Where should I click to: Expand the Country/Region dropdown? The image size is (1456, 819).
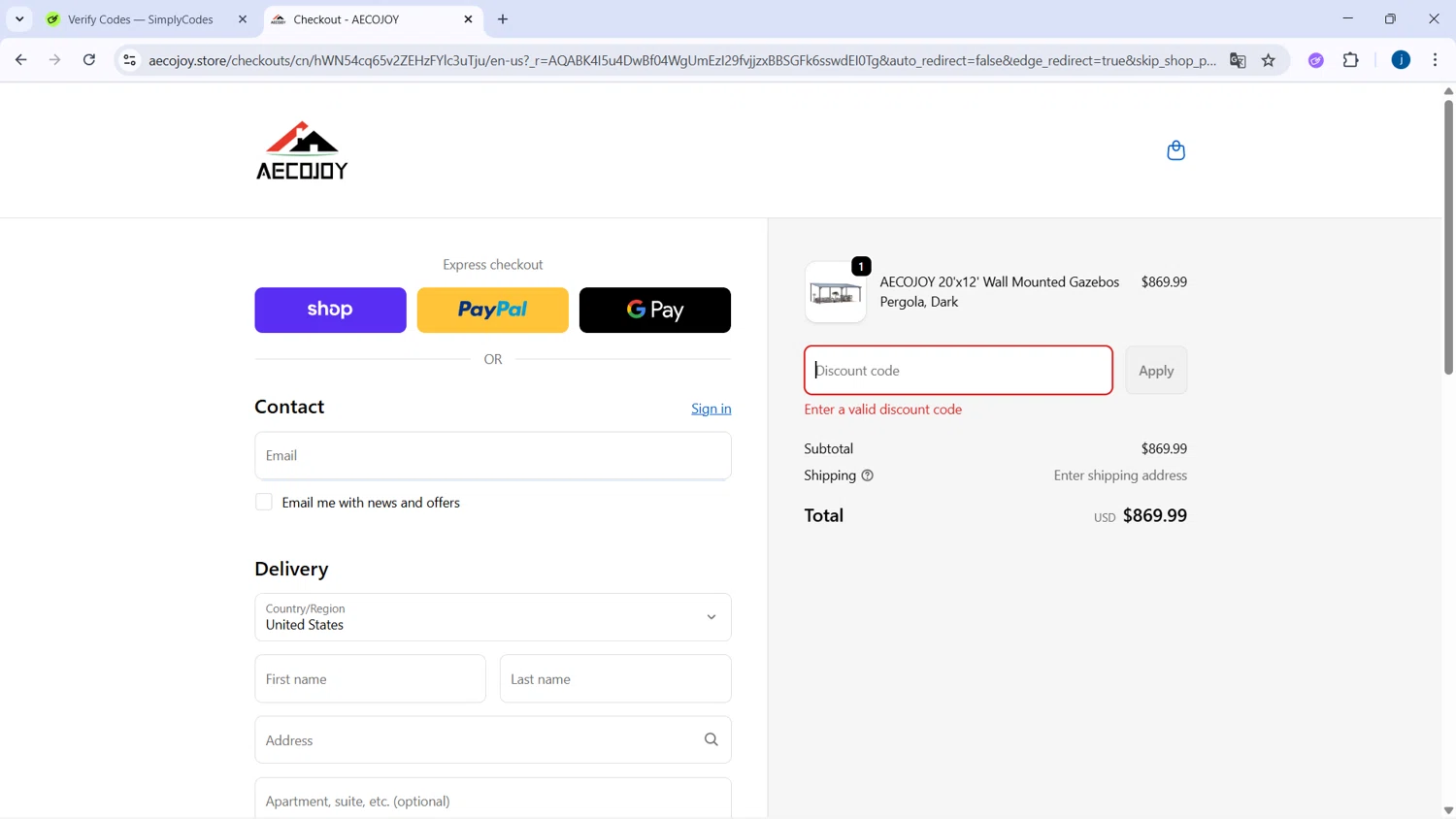[x=493, y=617]
